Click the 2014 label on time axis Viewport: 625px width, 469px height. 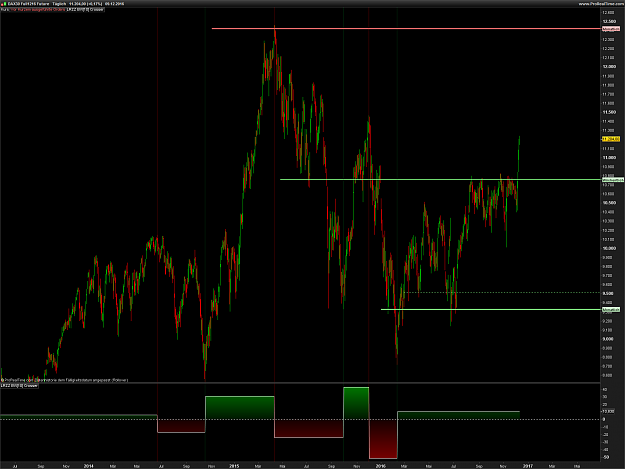click(x=88, y=466)
